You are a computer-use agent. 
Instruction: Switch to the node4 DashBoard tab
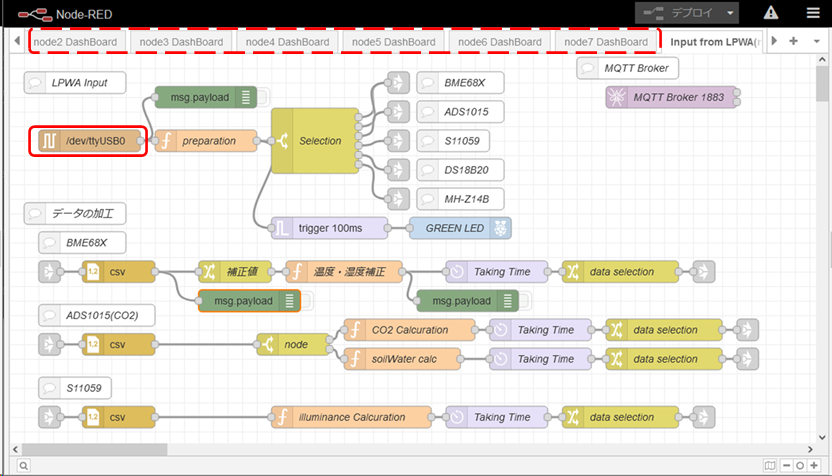coord(287,42)
